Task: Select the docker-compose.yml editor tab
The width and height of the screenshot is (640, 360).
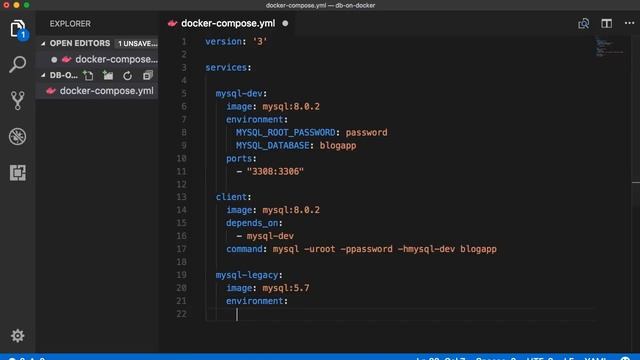Action: (x=228, y=23)
